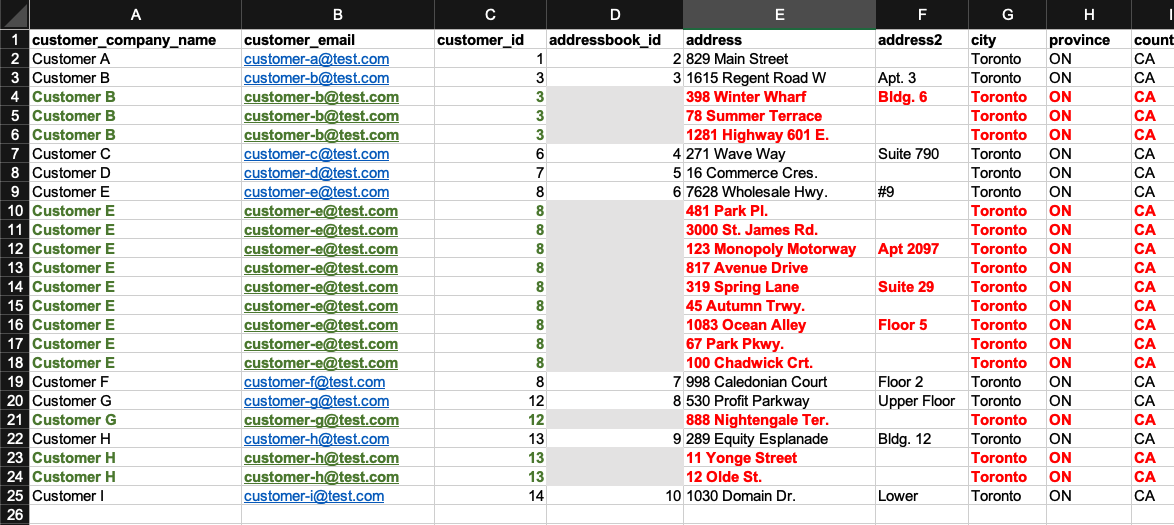Select row 26 header
This screenshot has width=1174, height=525.
tap(15, 515)
